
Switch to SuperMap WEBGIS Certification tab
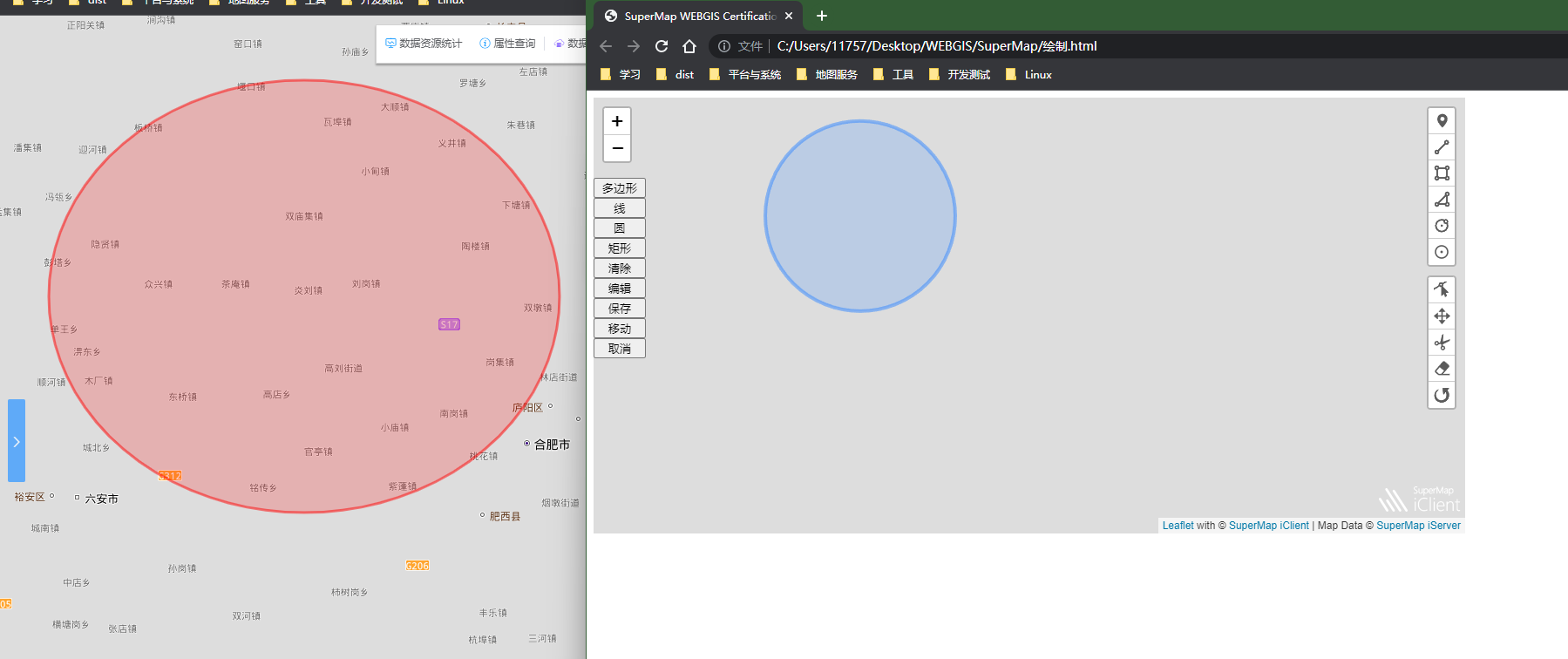click(x=699, y=16)
